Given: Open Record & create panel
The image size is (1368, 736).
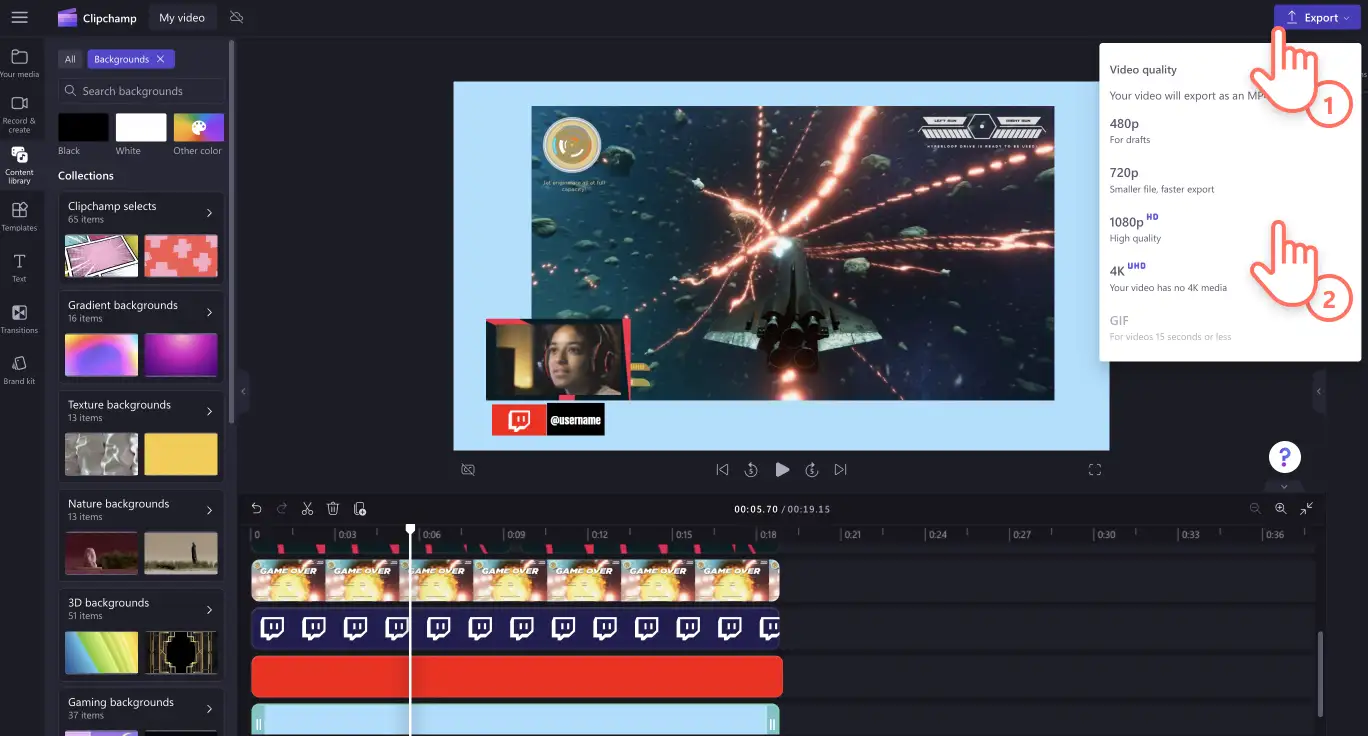Looking at the screenshot, I should (x=19, y=114).
